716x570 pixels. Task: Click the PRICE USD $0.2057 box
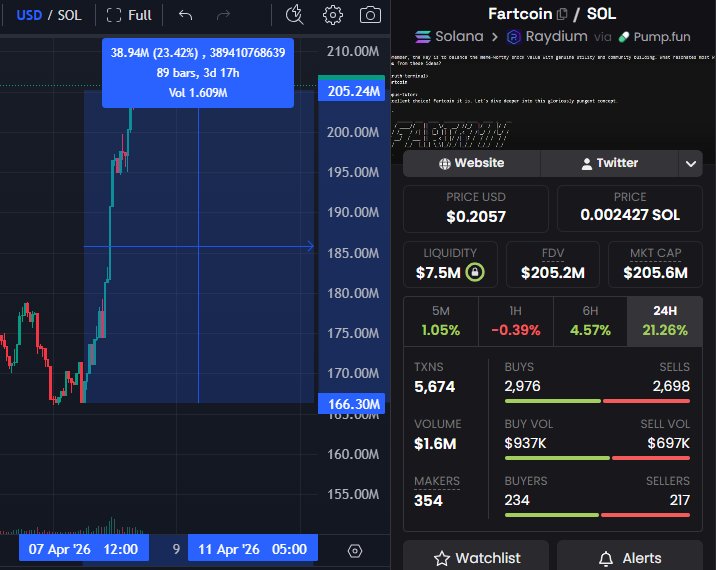point(476,208)
